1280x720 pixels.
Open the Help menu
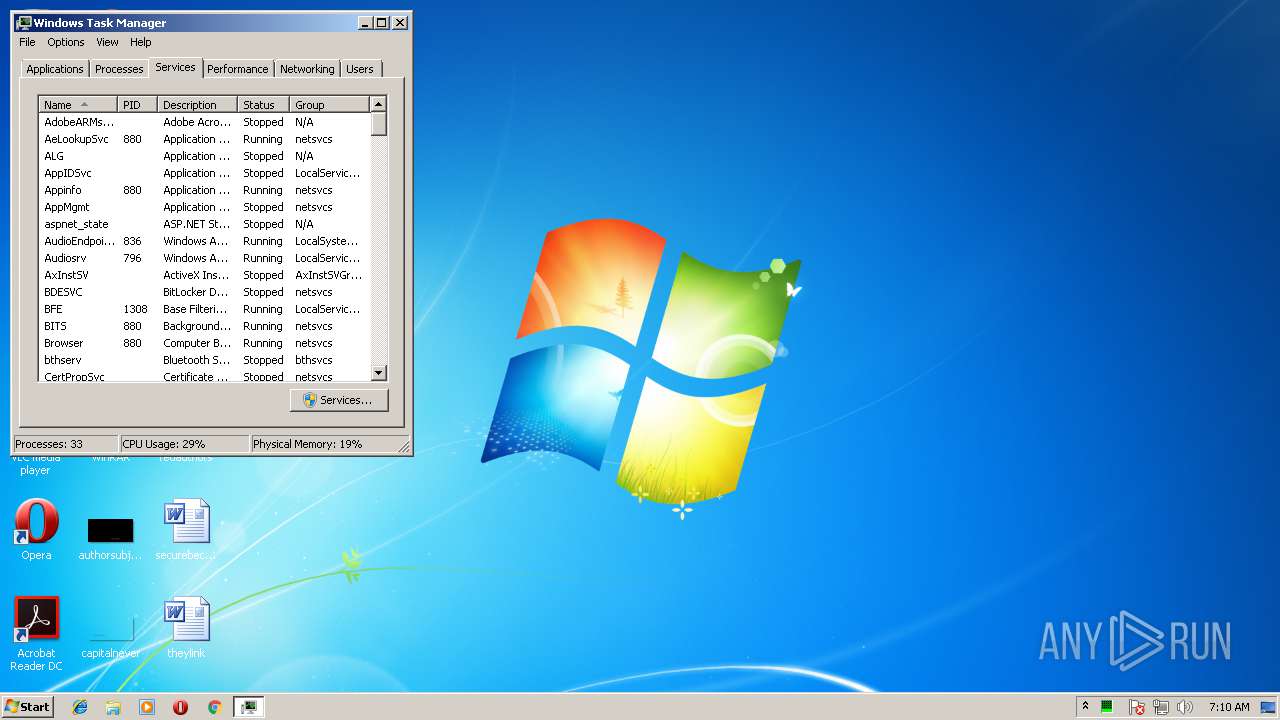point(141,42)
